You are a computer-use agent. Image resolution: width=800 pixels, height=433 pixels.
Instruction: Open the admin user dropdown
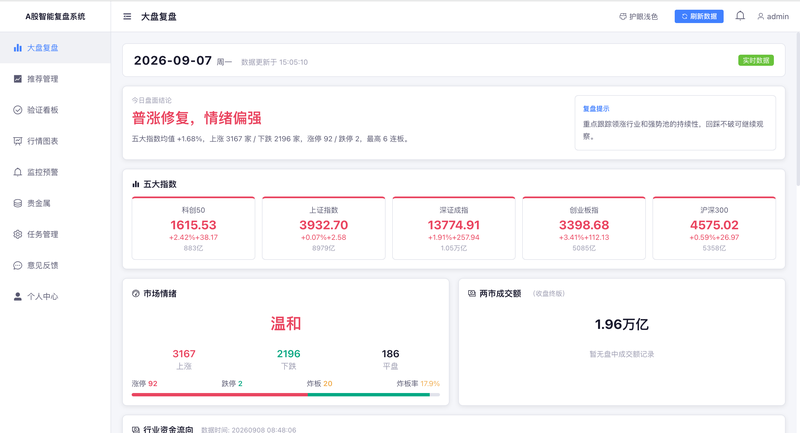[773, 17]
